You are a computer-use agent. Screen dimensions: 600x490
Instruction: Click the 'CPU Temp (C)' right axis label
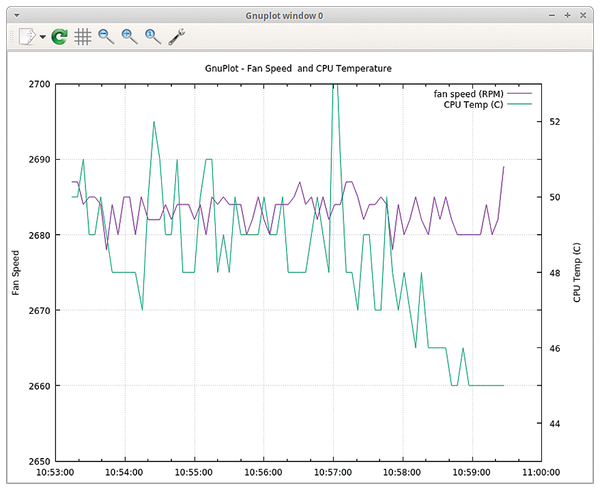tap(577, 273)
